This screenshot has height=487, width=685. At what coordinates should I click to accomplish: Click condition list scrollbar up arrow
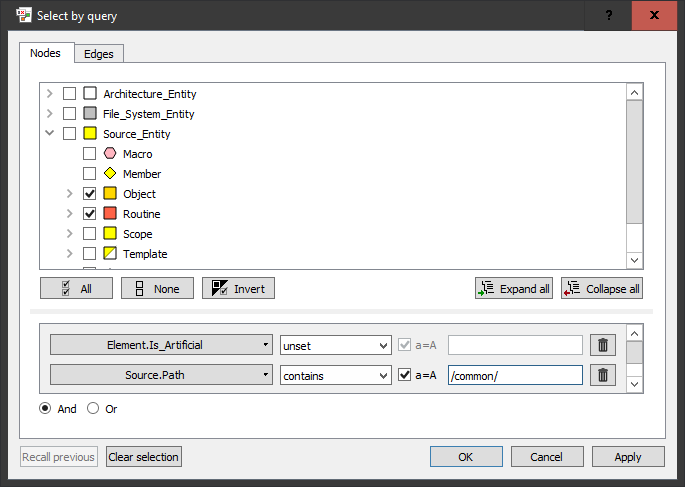pyautogui.click(x=634, y=334)
